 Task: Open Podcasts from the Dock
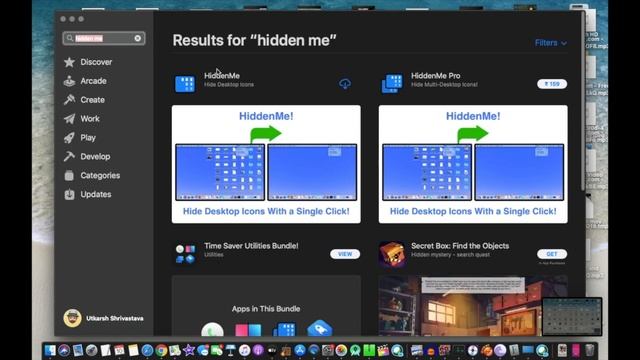258,350
